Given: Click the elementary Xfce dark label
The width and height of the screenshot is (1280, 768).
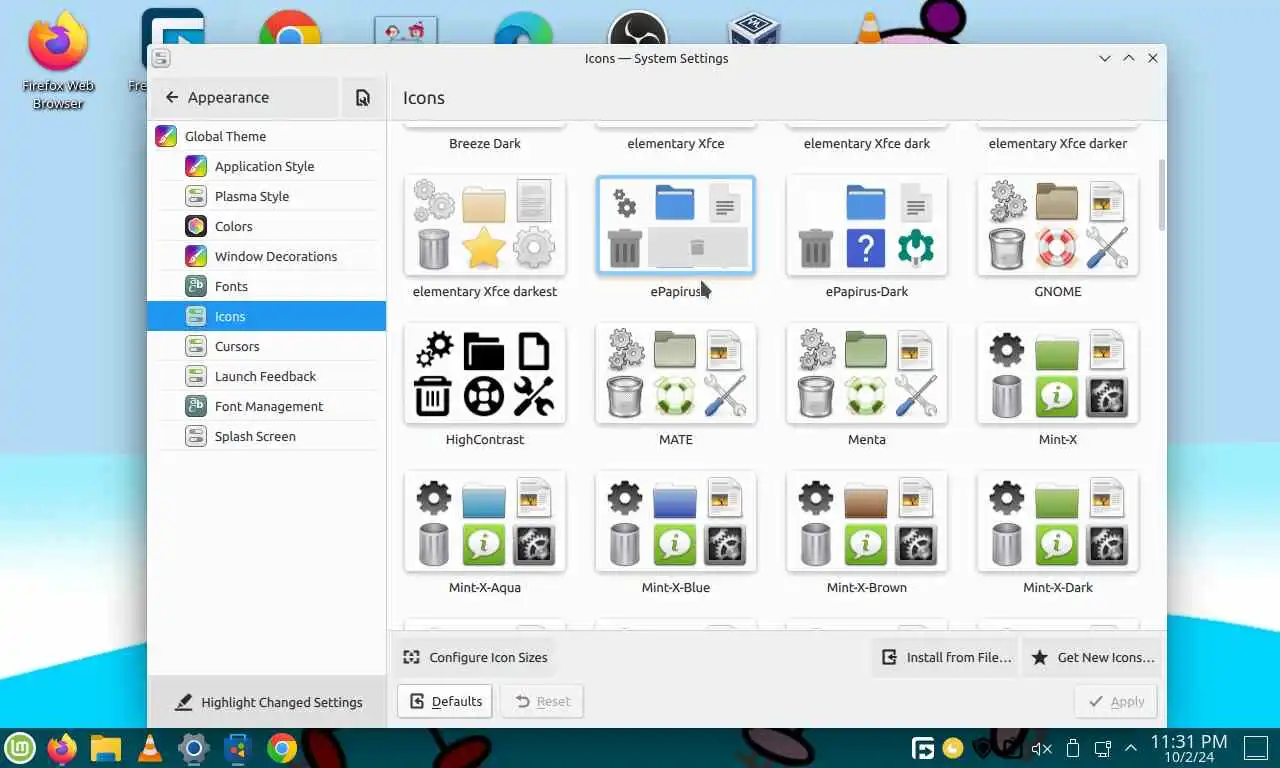Looking at the screenshot, I should coord(867,143).
